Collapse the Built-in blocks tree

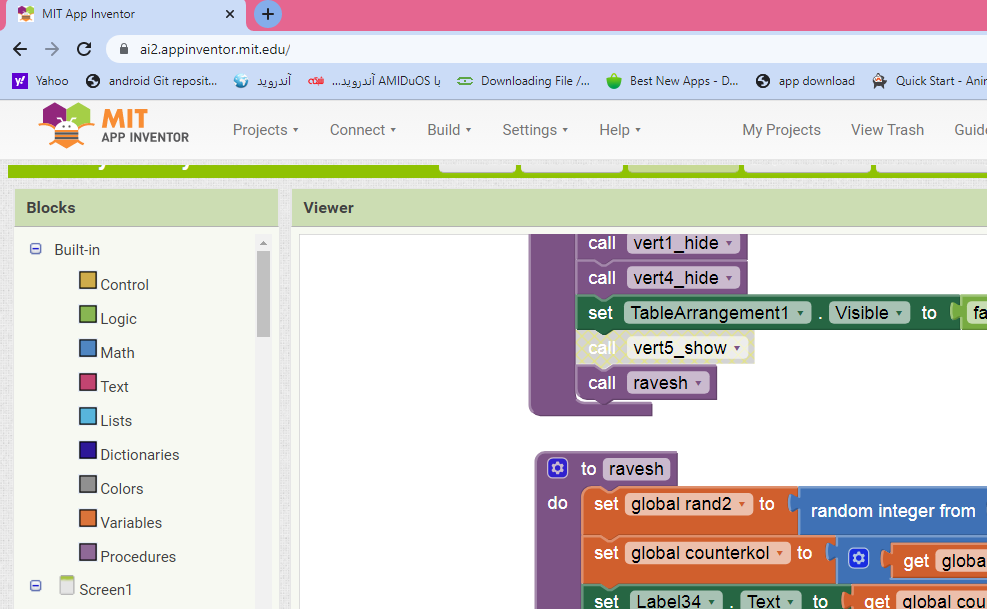coord(36,250)
